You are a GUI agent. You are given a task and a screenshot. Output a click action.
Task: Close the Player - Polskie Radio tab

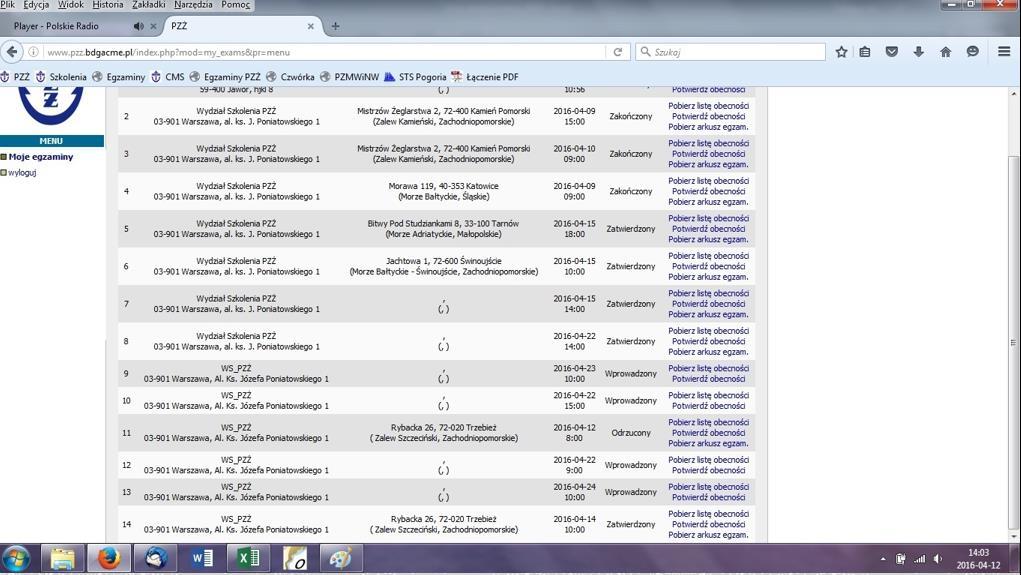[x=153, y=26]
